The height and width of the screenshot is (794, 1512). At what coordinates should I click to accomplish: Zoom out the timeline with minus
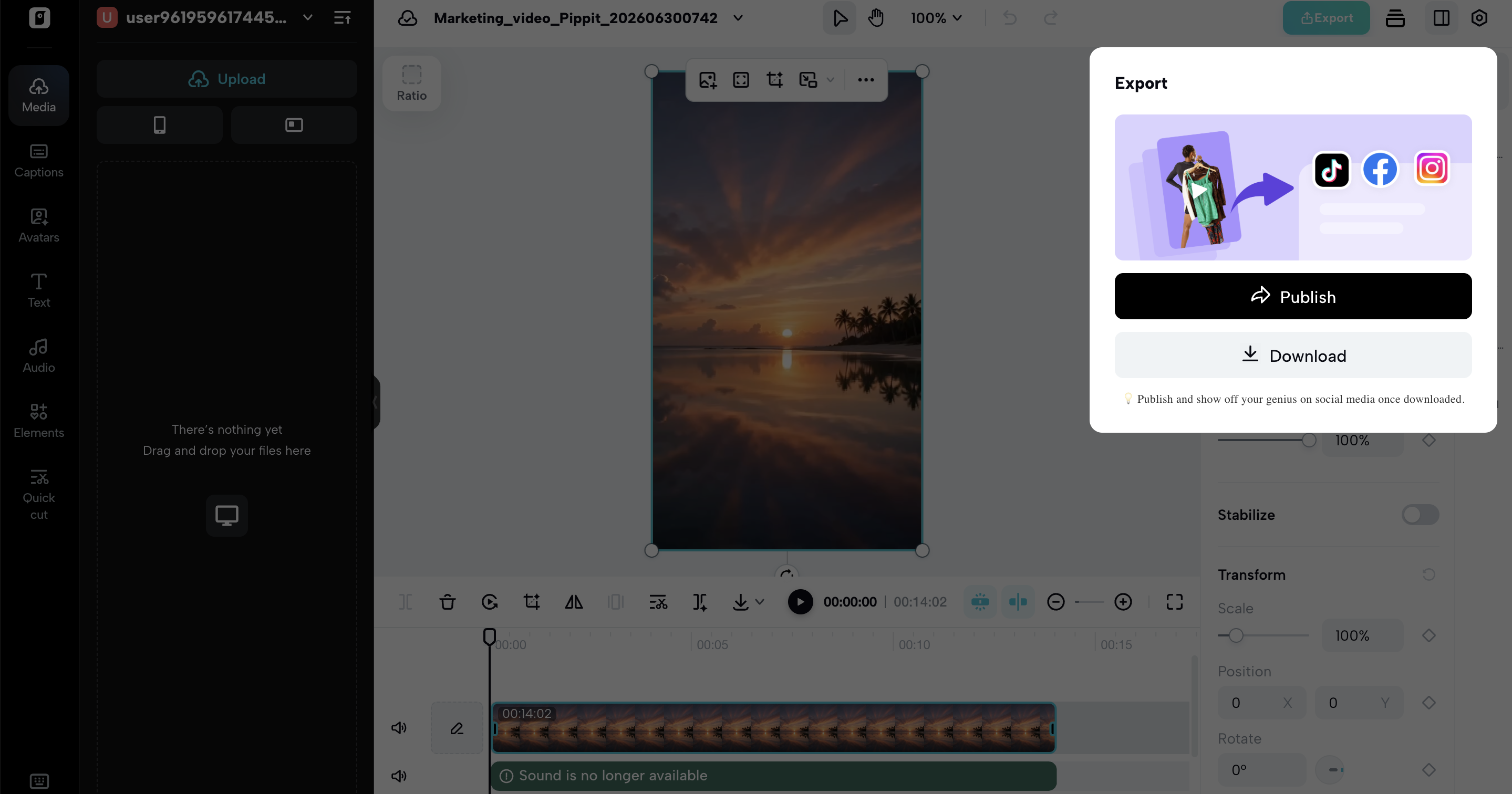1055,602
